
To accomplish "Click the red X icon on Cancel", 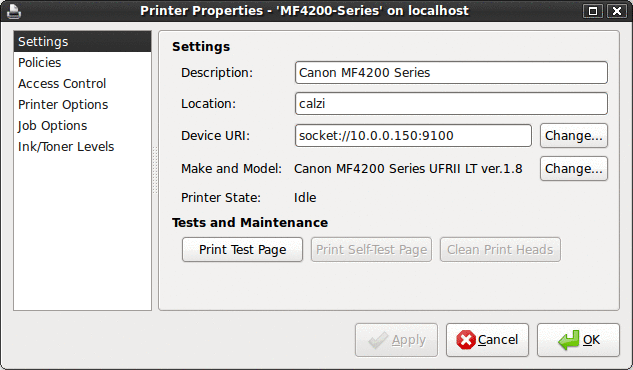I will [466, 340].
